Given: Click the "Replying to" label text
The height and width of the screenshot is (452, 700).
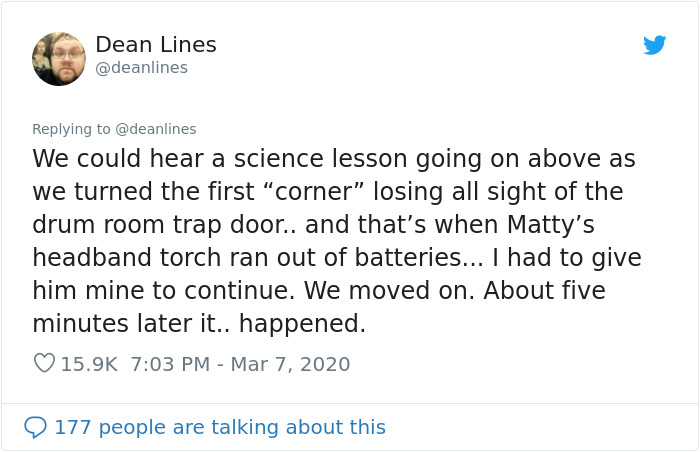Looking at the screenshot, I should click(x=71, y=129).
